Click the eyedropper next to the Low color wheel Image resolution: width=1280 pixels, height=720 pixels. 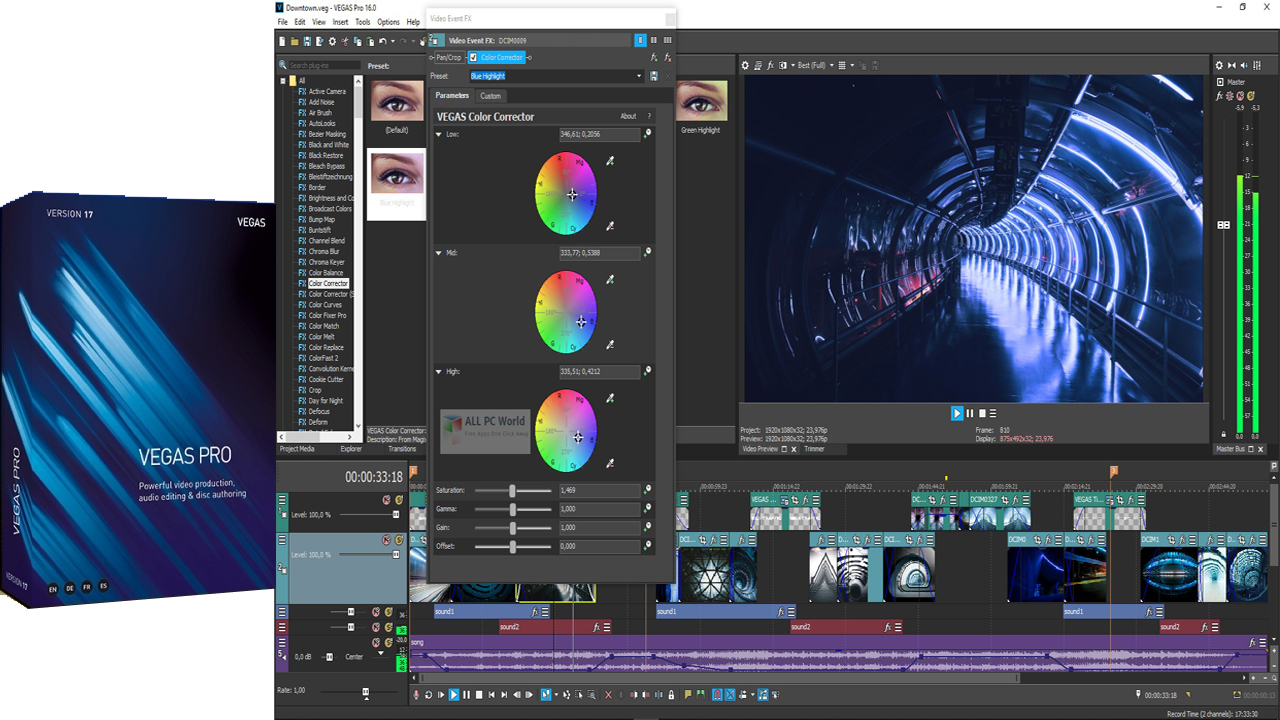tap(610, 161)
